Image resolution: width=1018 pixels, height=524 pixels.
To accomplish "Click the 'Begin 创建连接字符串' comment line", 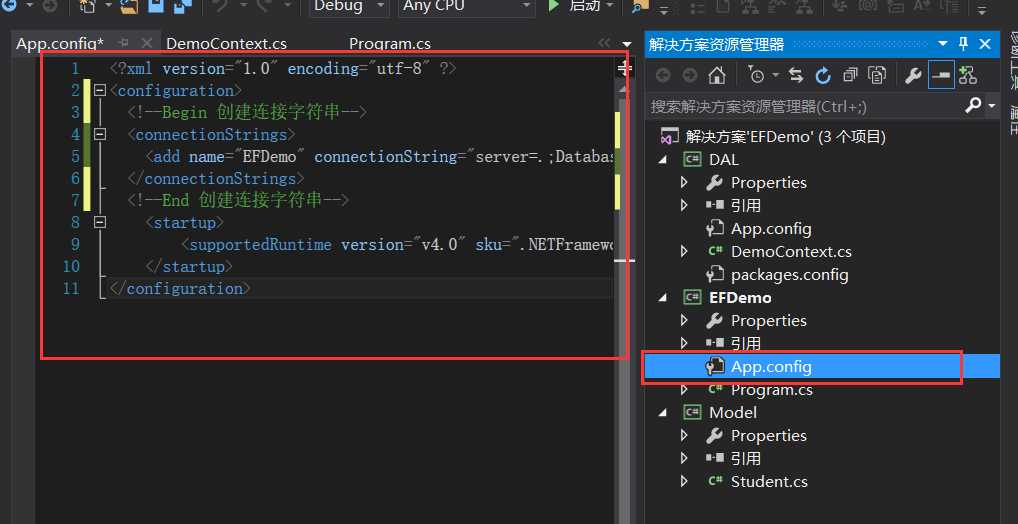I will click(247, 112).
